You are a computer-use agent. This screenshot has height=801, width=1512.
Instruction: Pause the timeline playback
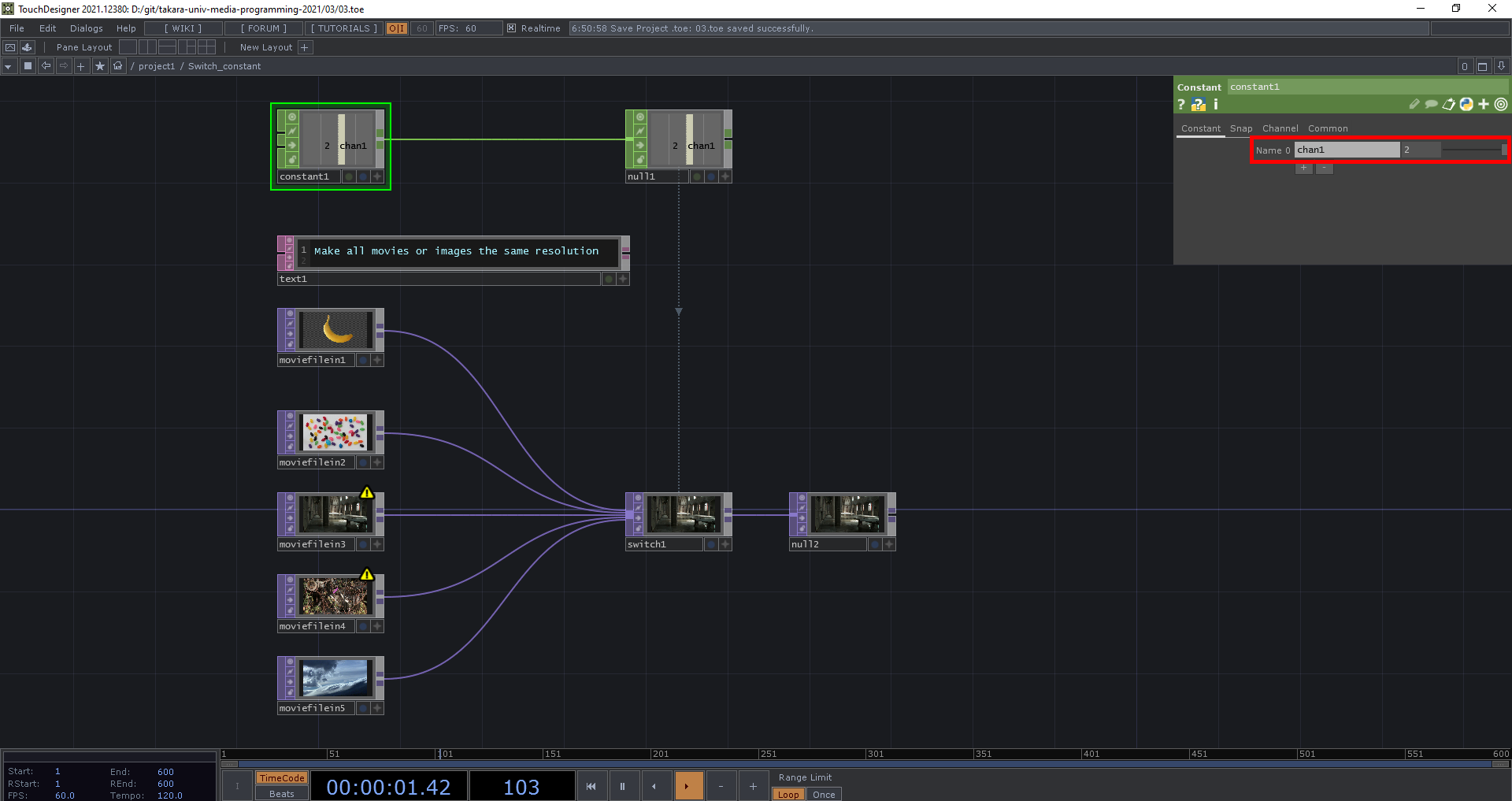[x=622, y=786]
